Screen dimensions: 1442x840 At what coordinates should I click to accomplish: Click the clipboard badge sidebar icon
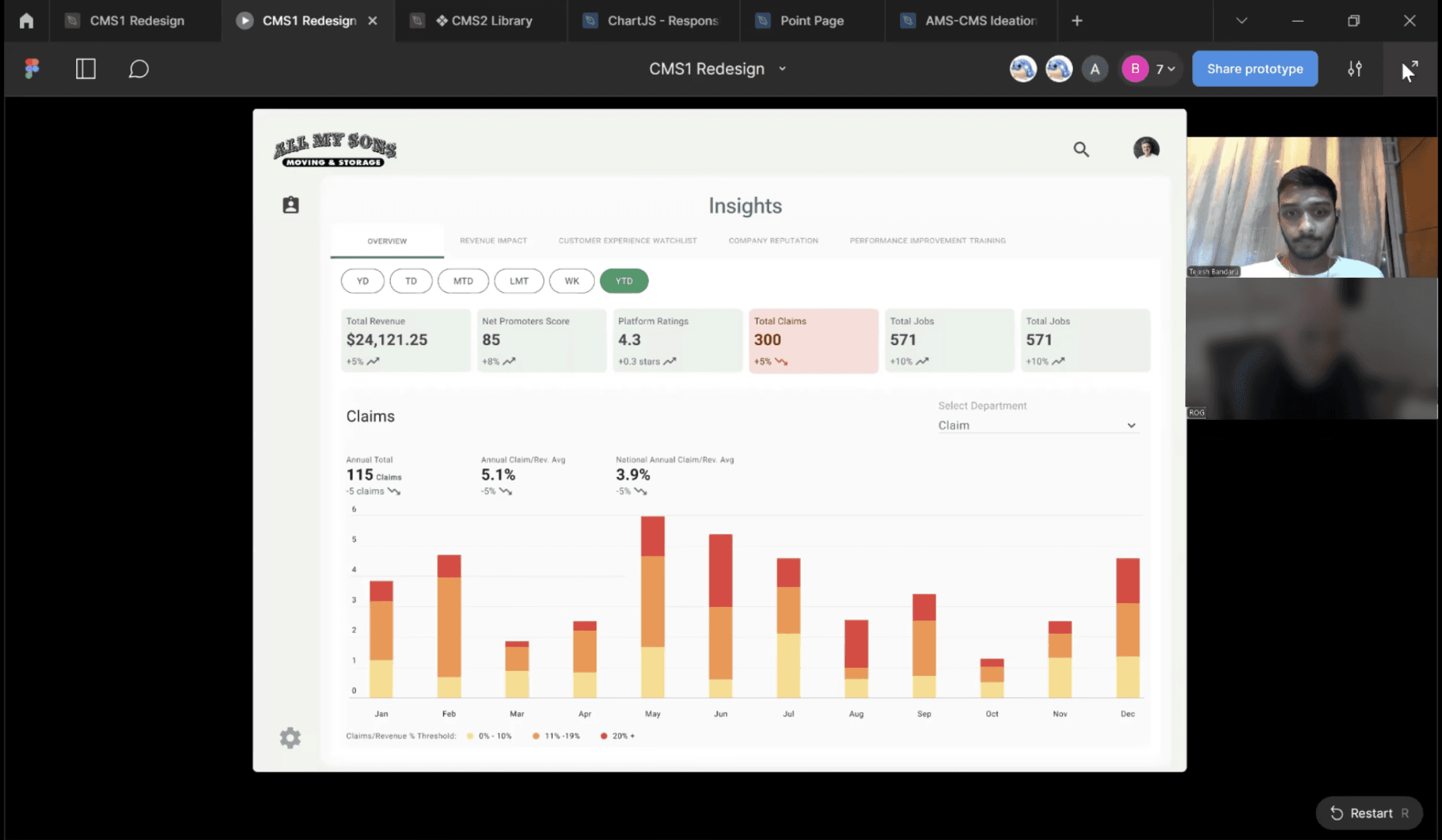291,205
